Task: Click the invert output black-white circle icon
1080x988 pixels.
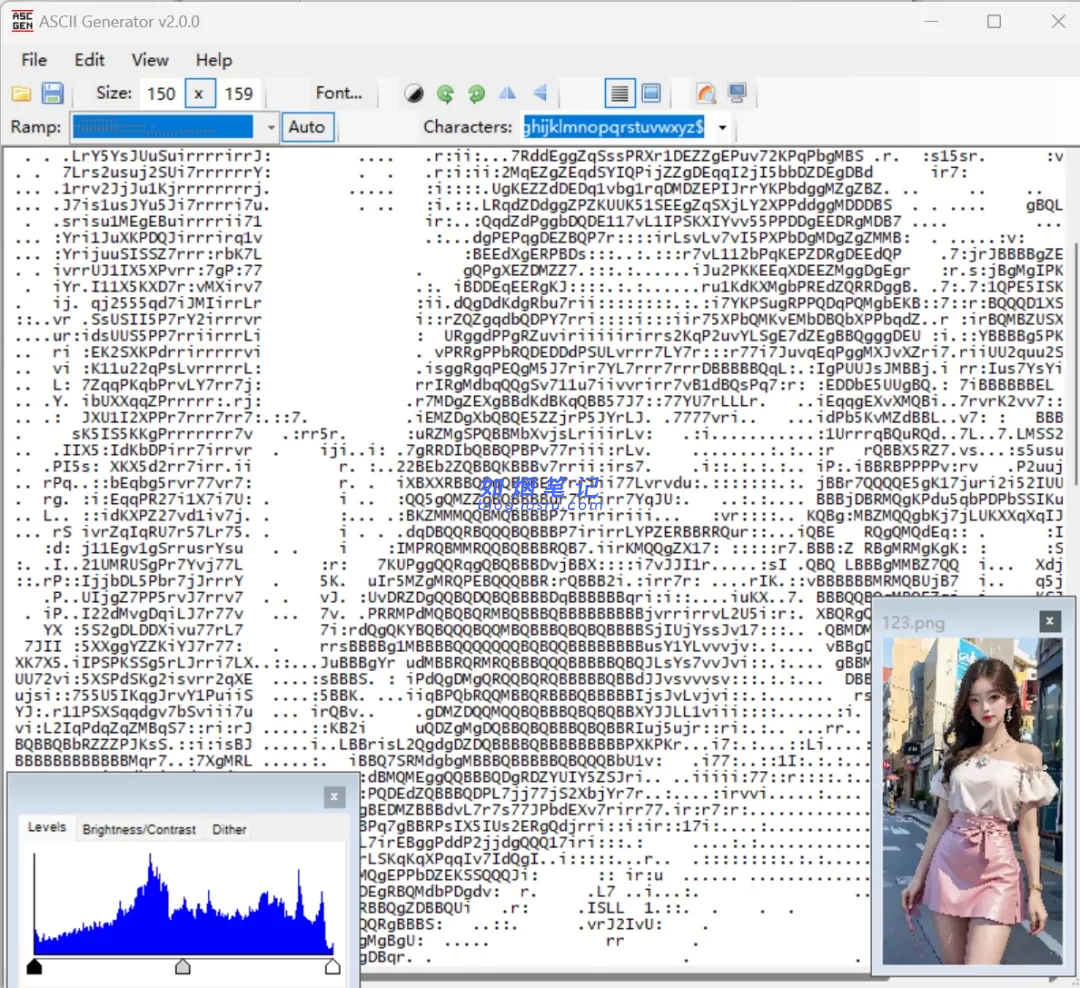Action: pyautogui.click(x=414, y=94)
